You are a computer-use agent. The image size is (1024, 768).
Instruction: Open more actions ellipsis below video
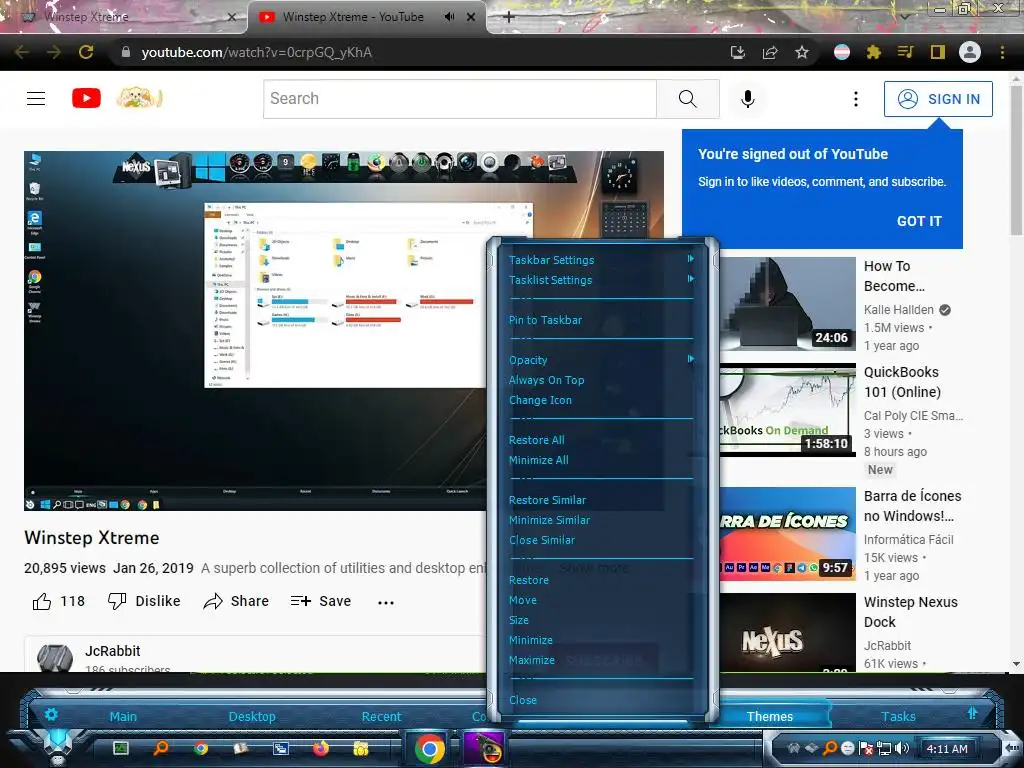tap(386, 602)
